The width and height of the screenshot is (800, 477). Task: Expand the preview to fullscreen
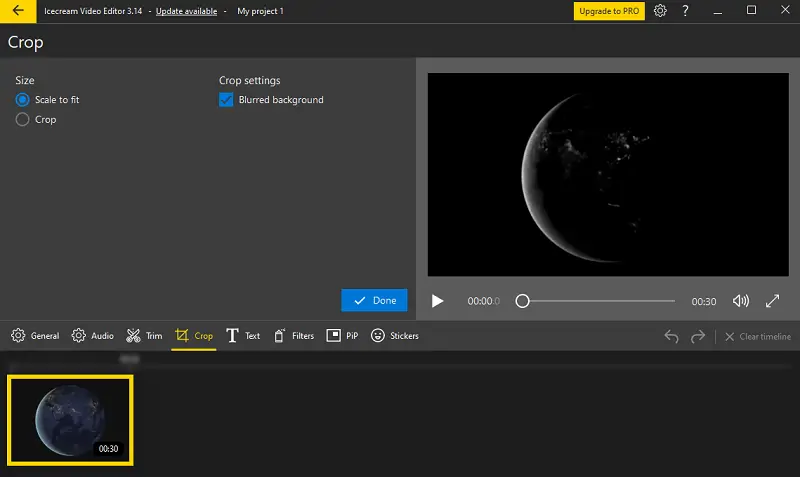pyautogui.click(x=772, y=301)
